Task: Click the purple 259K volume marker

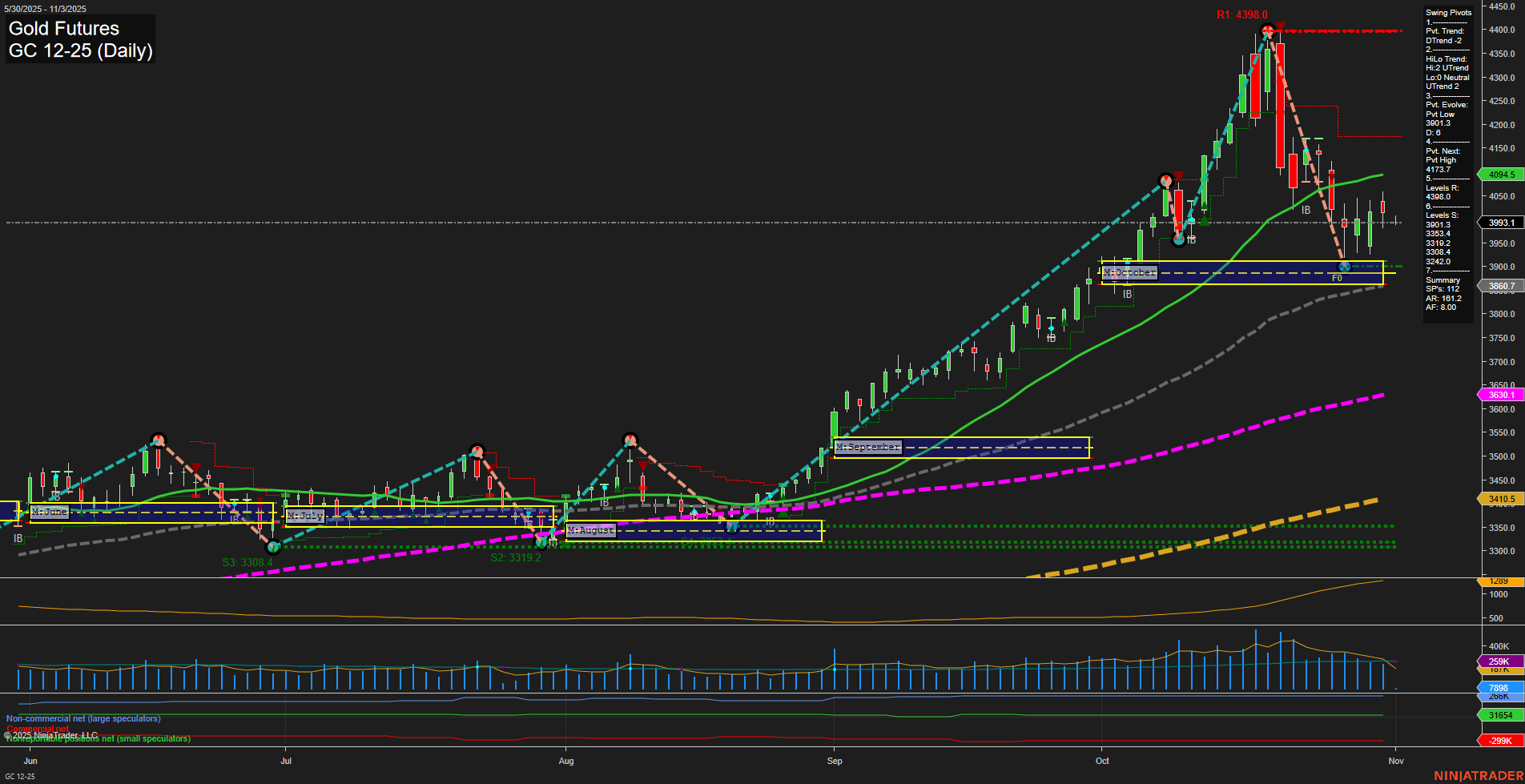Action: (1501, 661)
